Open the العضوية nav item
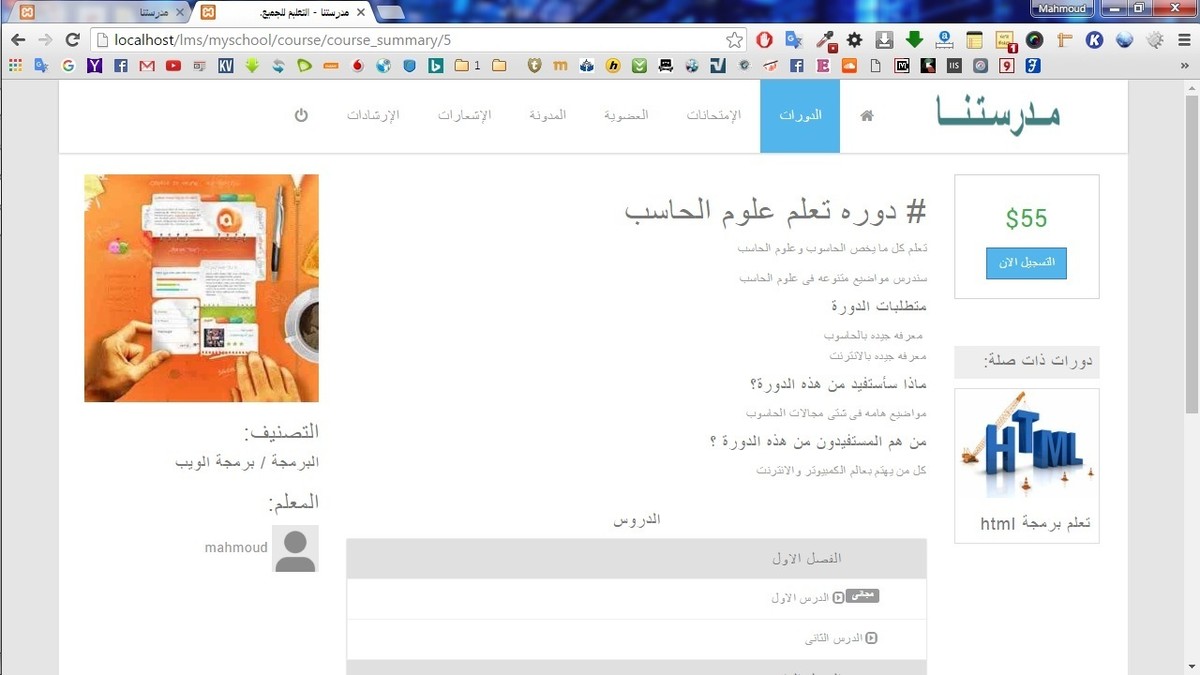This screenshot has height=675, width=1200. coord(626,116)
